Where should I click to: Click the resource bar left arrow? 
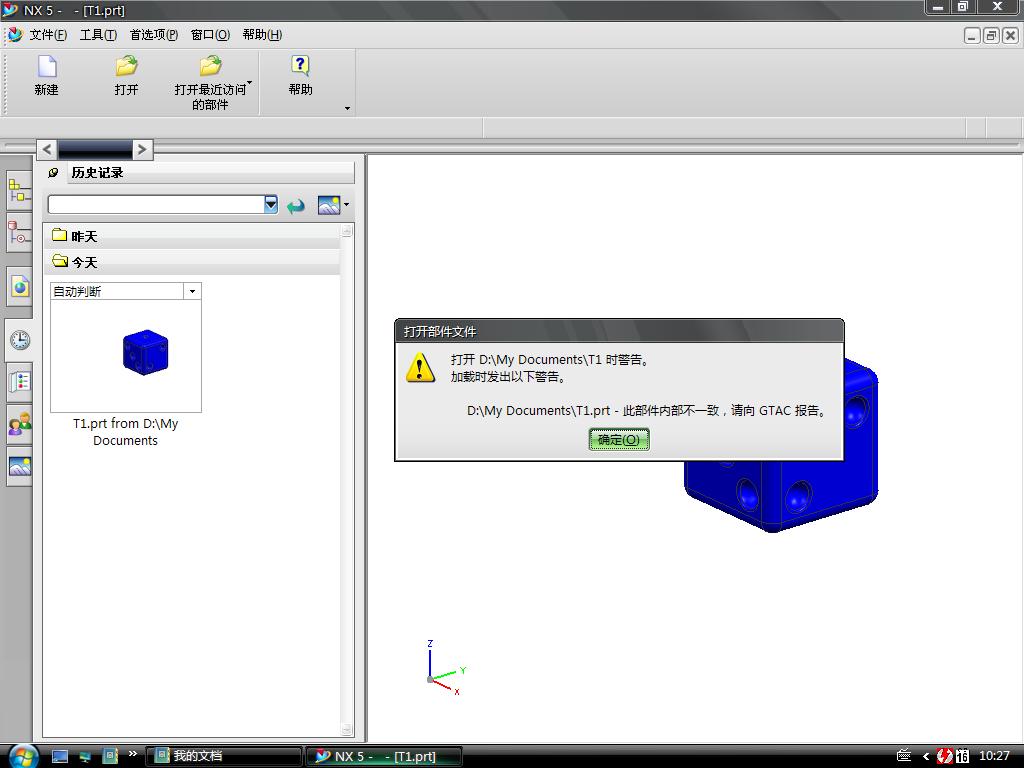pyautogui.click(x=46, y=150)
